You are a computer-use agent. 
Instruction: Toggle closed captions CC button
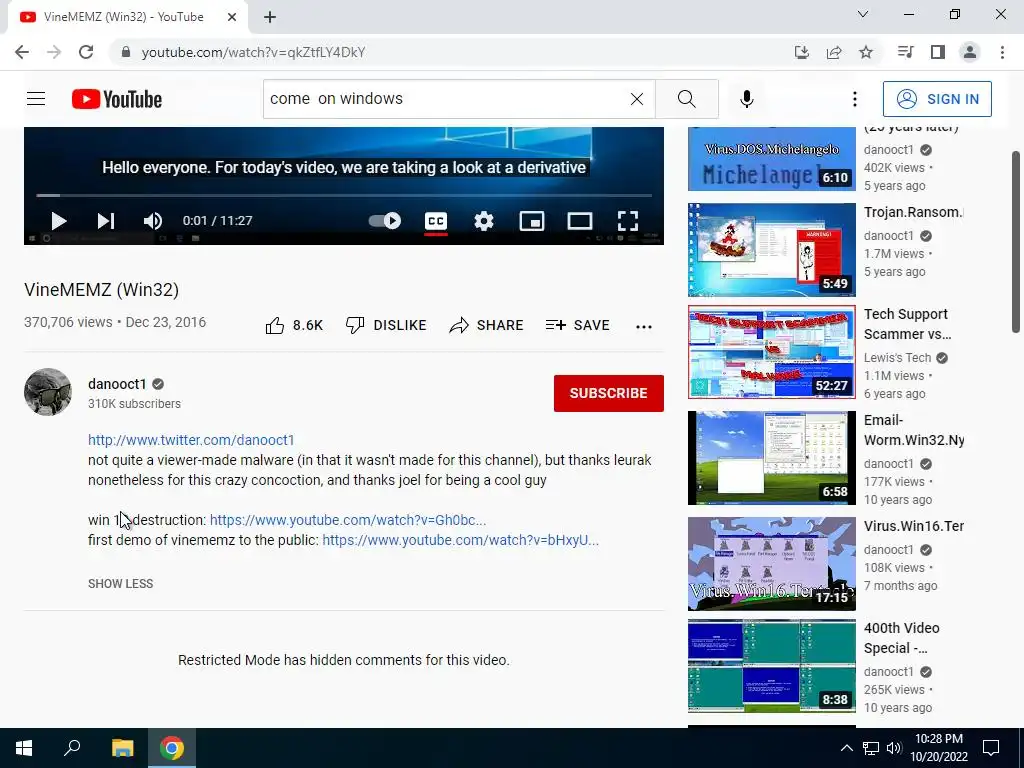436,221
